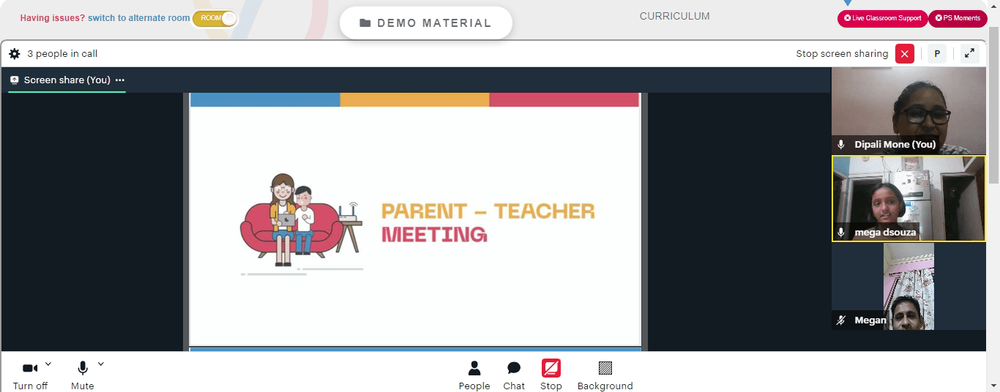Screen dimensions: 1000x392
Task: Mute the microphone
Action: (x=82, y=375)
